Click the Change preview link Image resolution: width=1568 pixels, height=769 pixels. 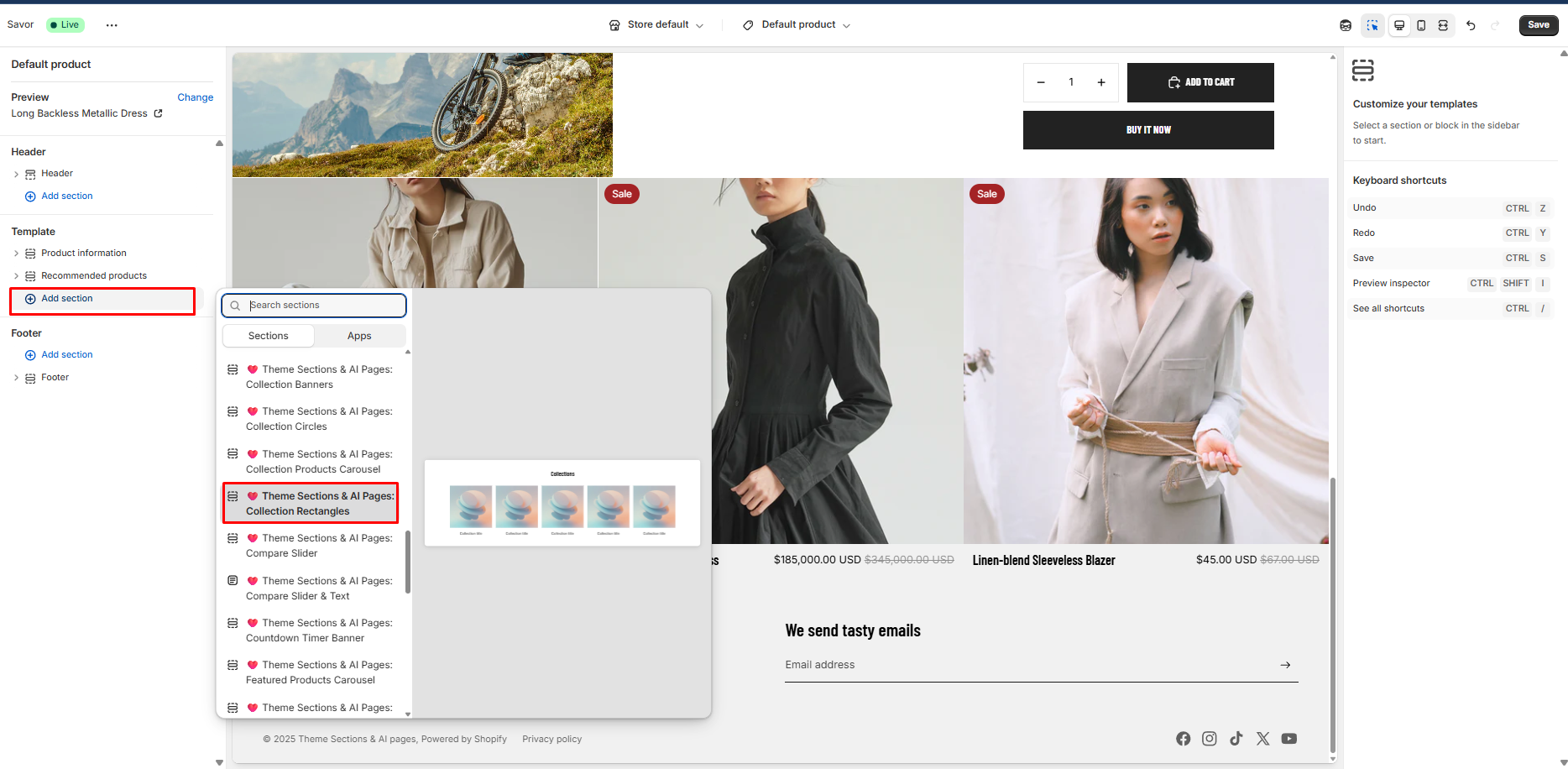tap(195, 97)
